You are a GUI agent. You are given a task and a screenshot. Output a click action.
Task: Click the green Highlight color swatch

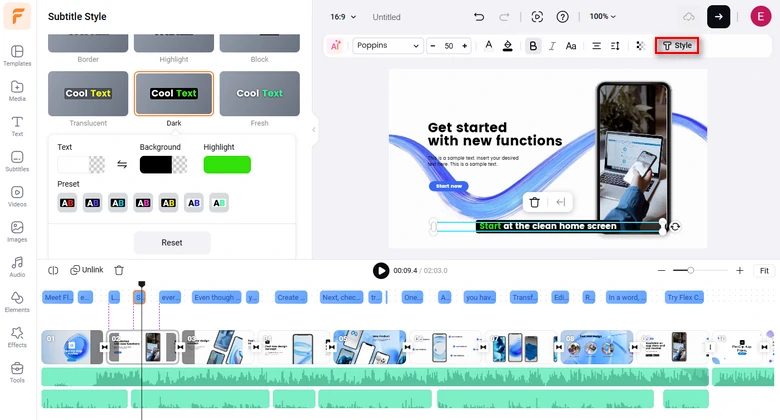click(227, 165)
